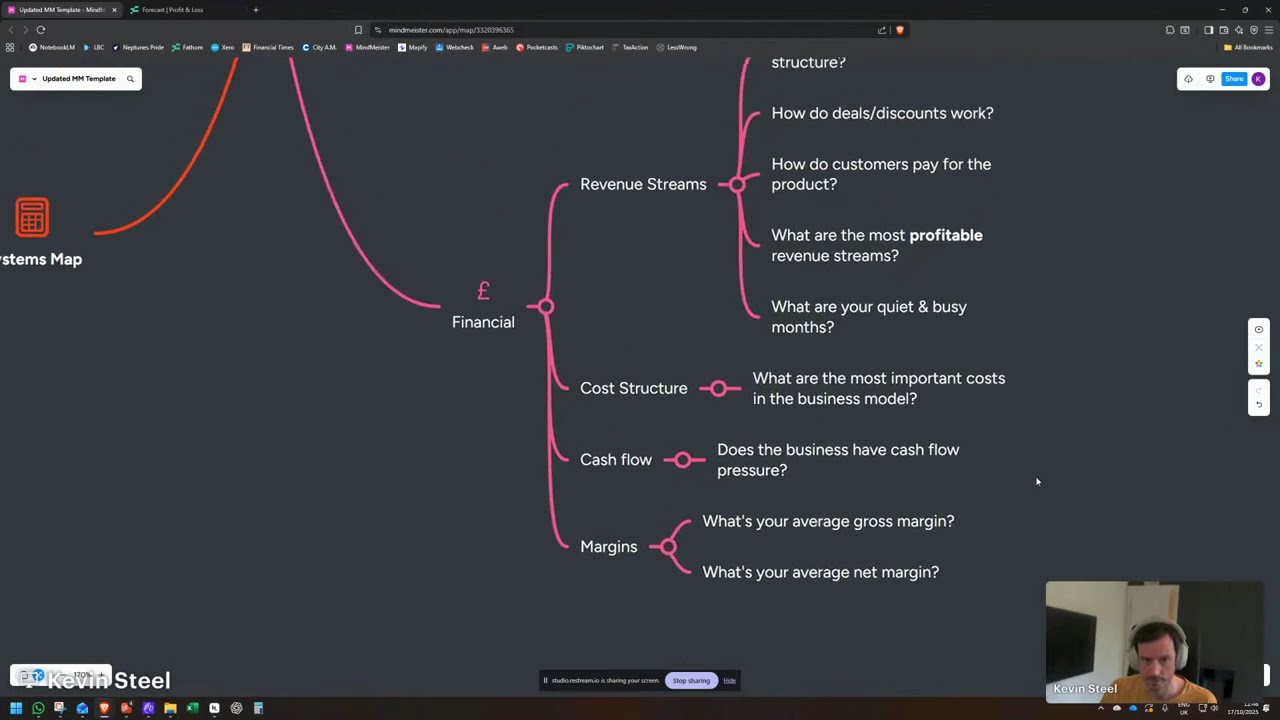1280x720 pixels.
Task: Open LessWrong bookmark
Action: (677, 47)
